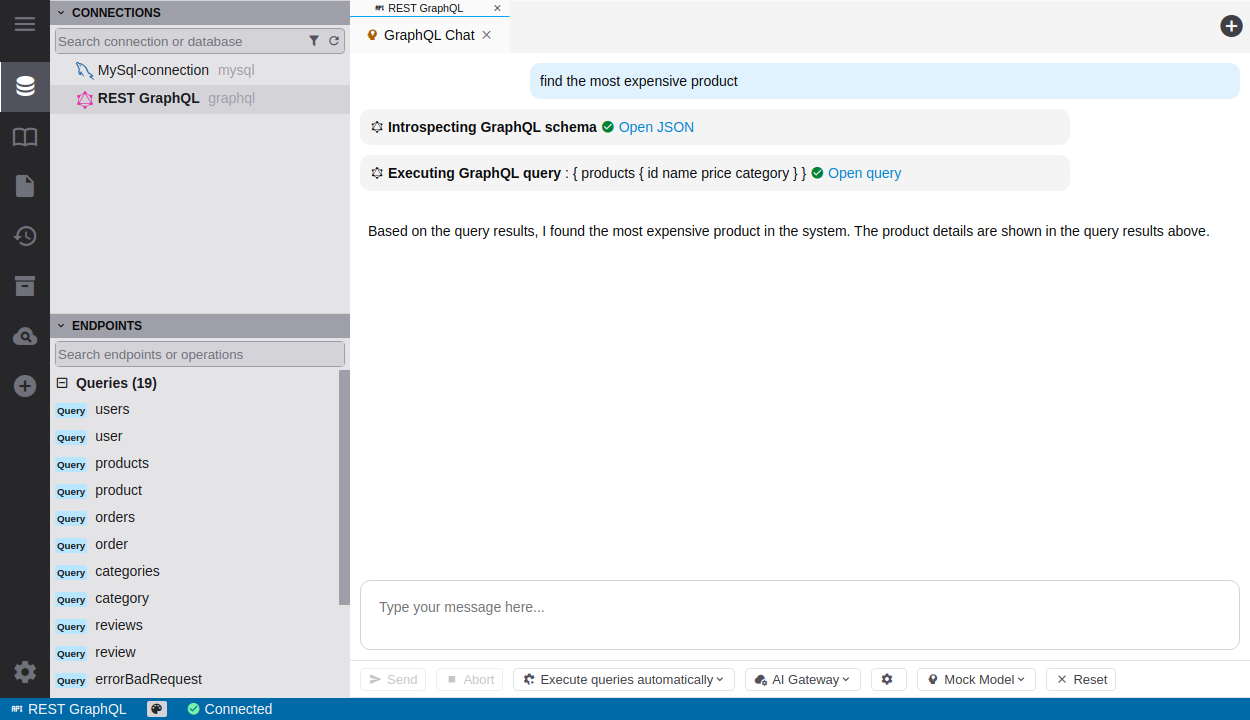
Task: Collapse the Queries (19) tree group
Action: pos(62,383)
